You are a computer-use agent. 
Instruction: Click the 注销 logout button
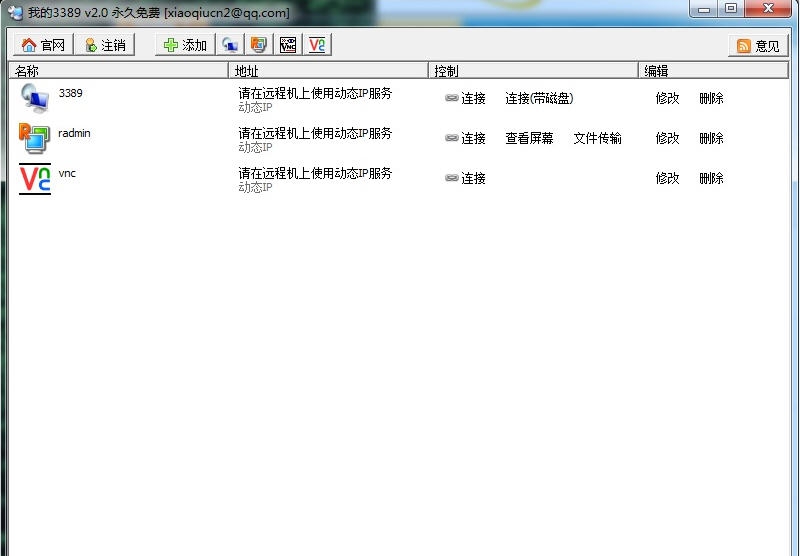point(105,45)
